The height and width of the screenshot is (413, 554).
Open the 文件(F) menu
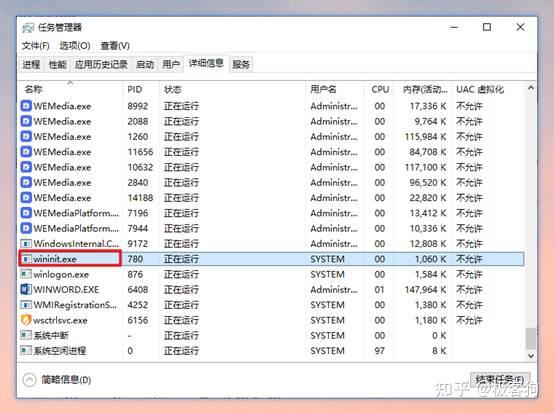point(35,46)
